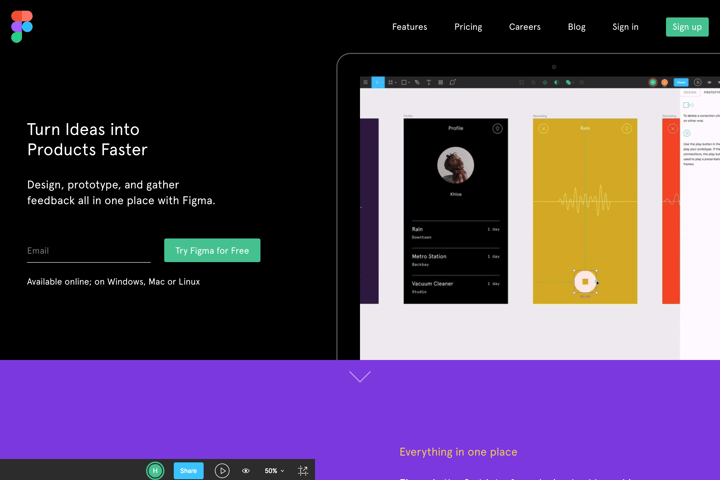Select the Rain Downtown list row

(456, 233)
